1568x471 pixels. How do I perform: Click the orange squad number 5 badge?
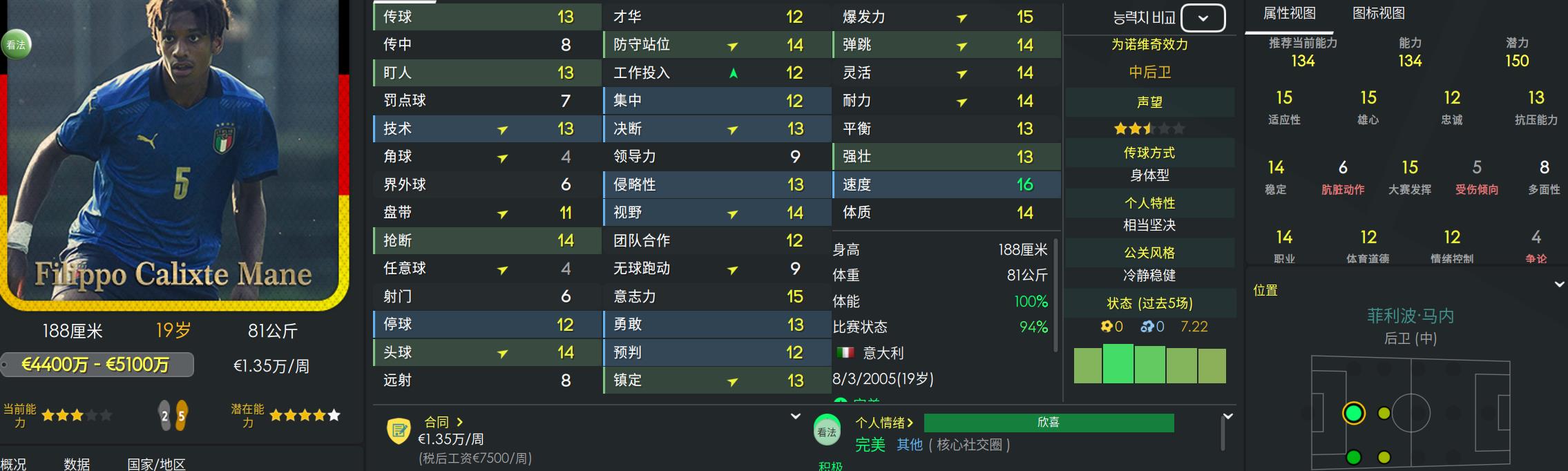pos(181,416)
